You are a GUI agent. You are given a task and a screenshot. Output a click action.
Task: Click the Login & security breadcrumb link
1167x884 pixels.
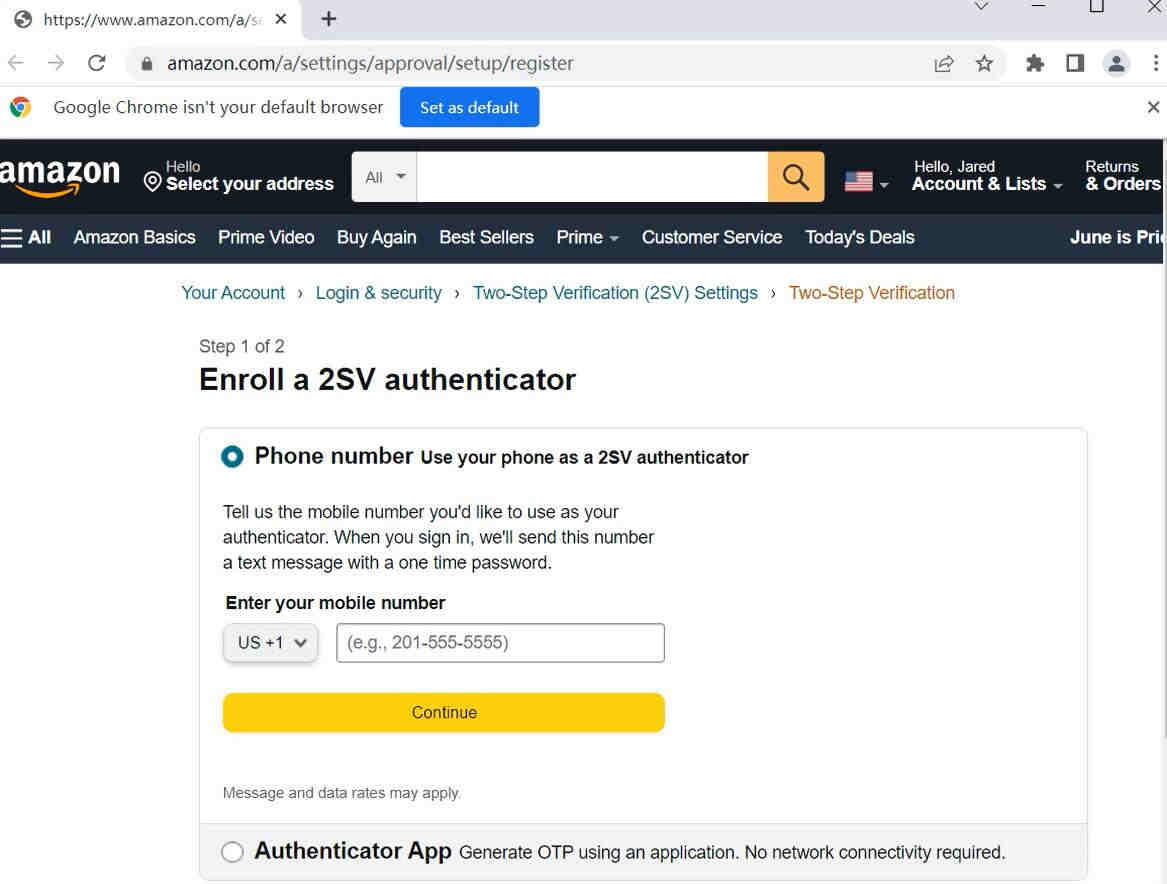pos(378,293)
